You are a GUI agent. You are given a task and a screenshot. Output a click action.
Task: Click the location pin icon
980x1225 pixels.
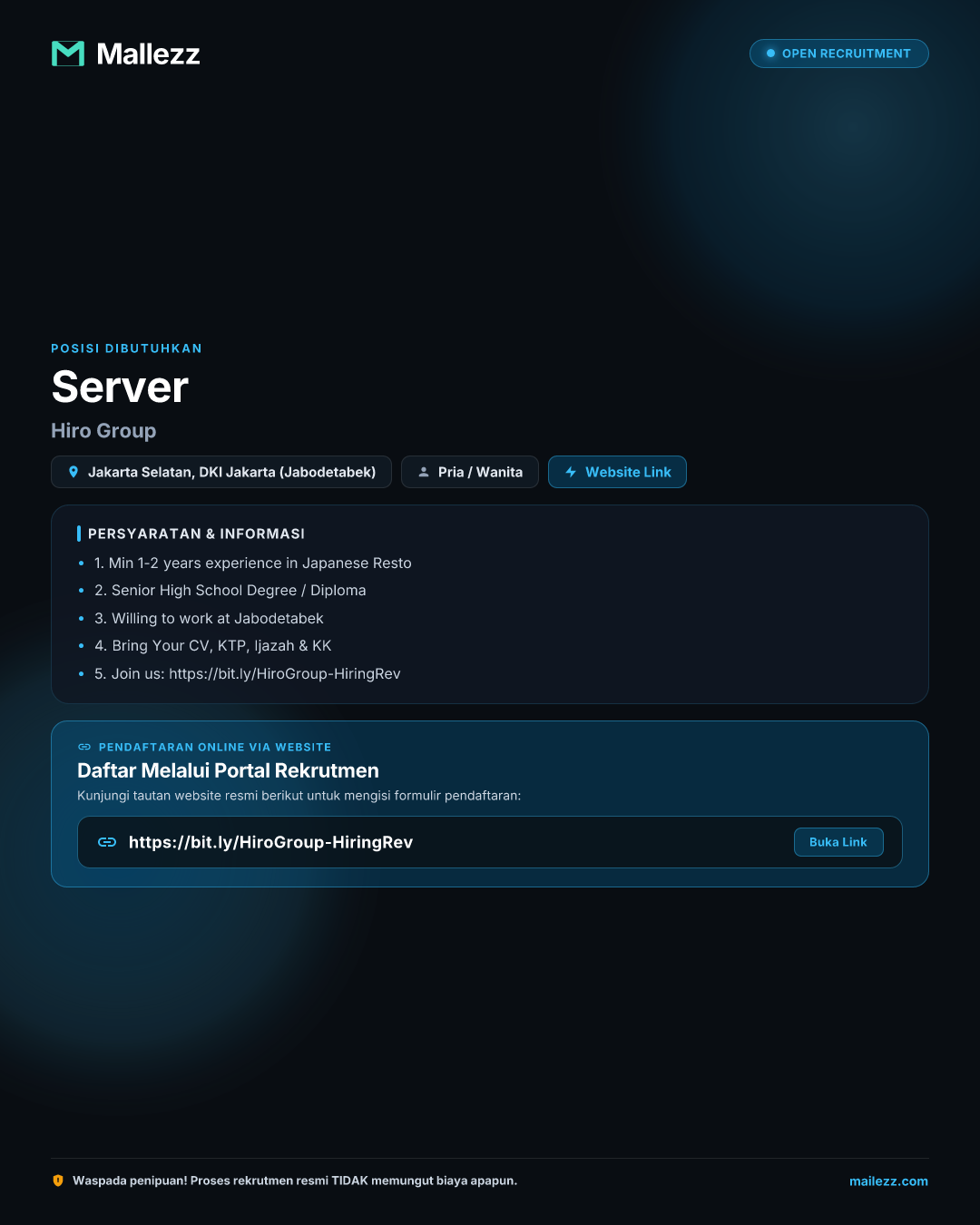click(x=73, y=472)
